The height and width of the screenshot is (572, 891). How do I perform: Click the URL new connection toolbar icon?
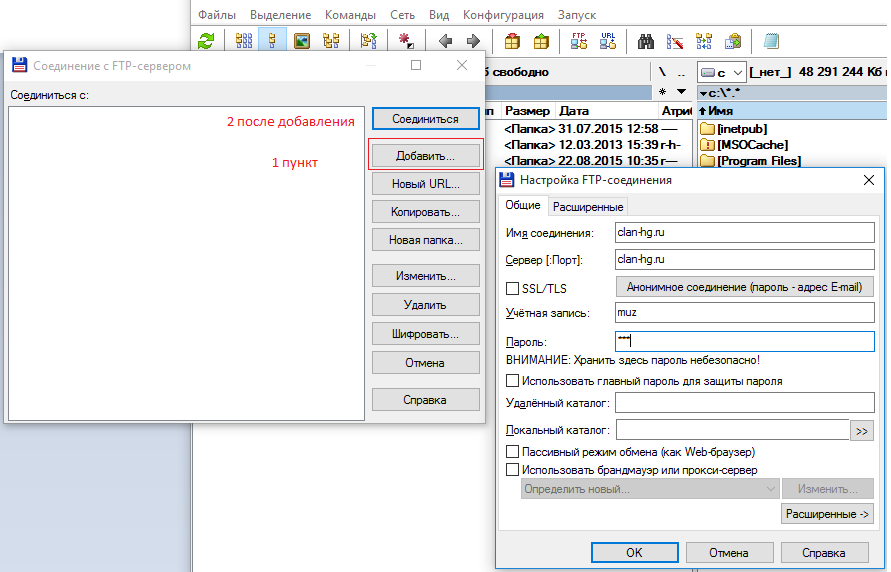point(607,41)
